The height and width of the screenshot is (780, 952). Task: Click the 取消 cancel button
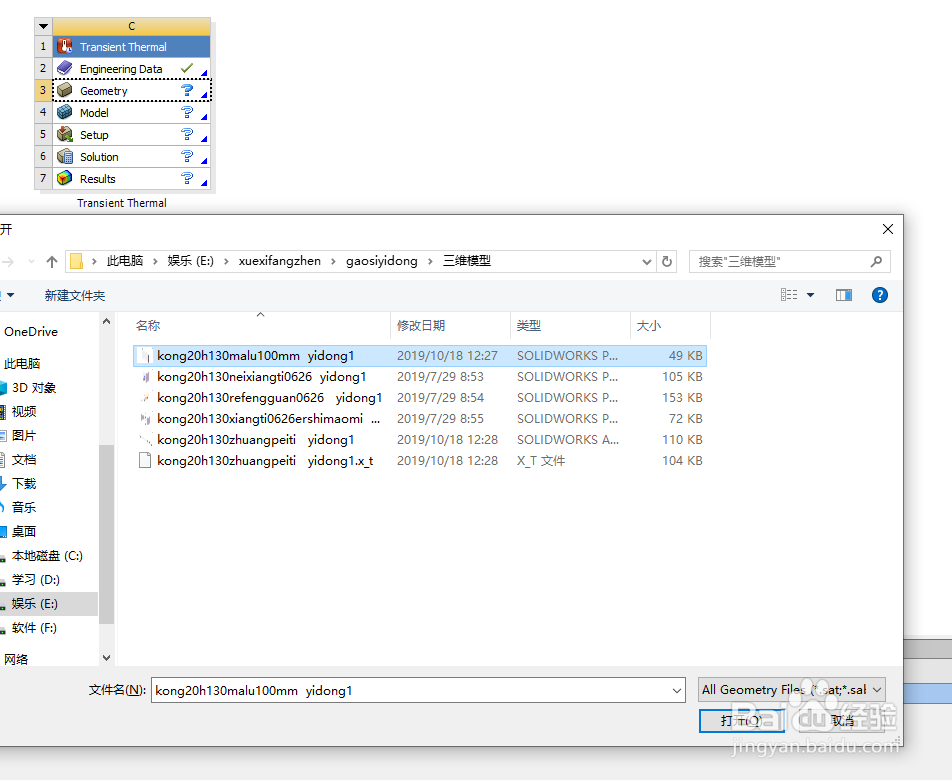pos(843,721)
